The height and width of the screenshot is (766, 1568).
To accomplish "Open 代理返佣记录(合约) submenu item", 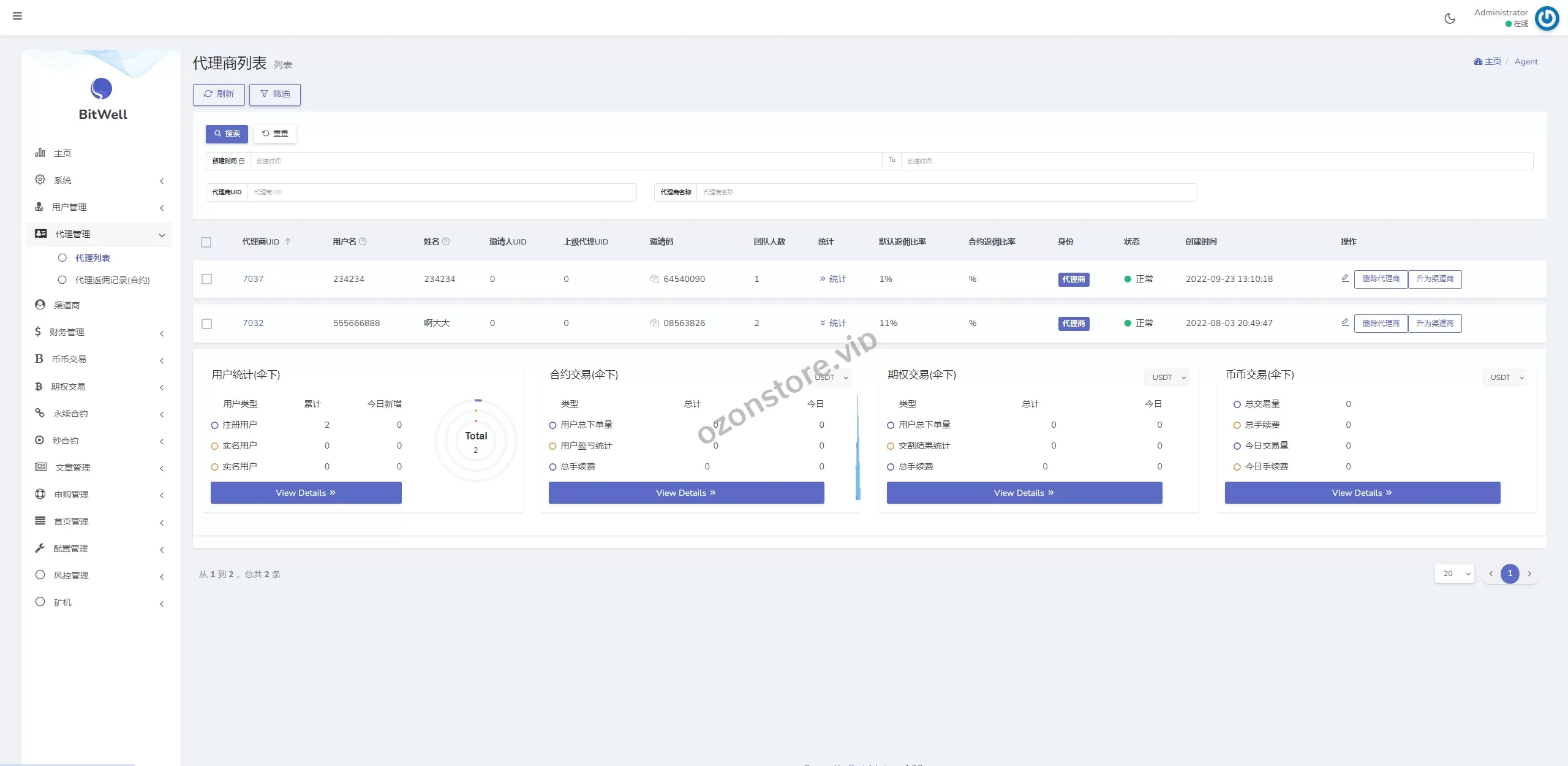I will pyautogui.click(x=112, y=280).
